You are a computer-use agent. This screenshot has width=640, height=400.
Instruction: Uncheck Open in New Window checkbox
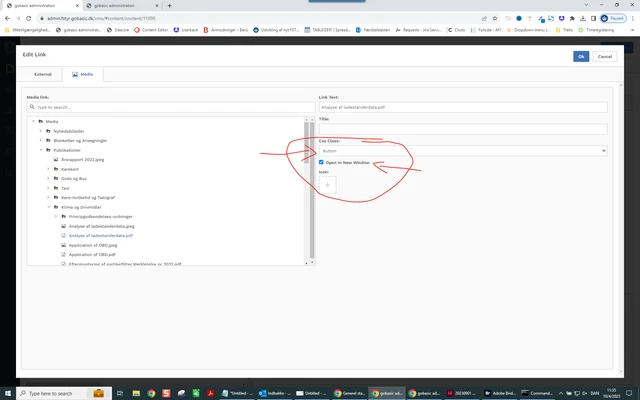click(x=321, y=162)
